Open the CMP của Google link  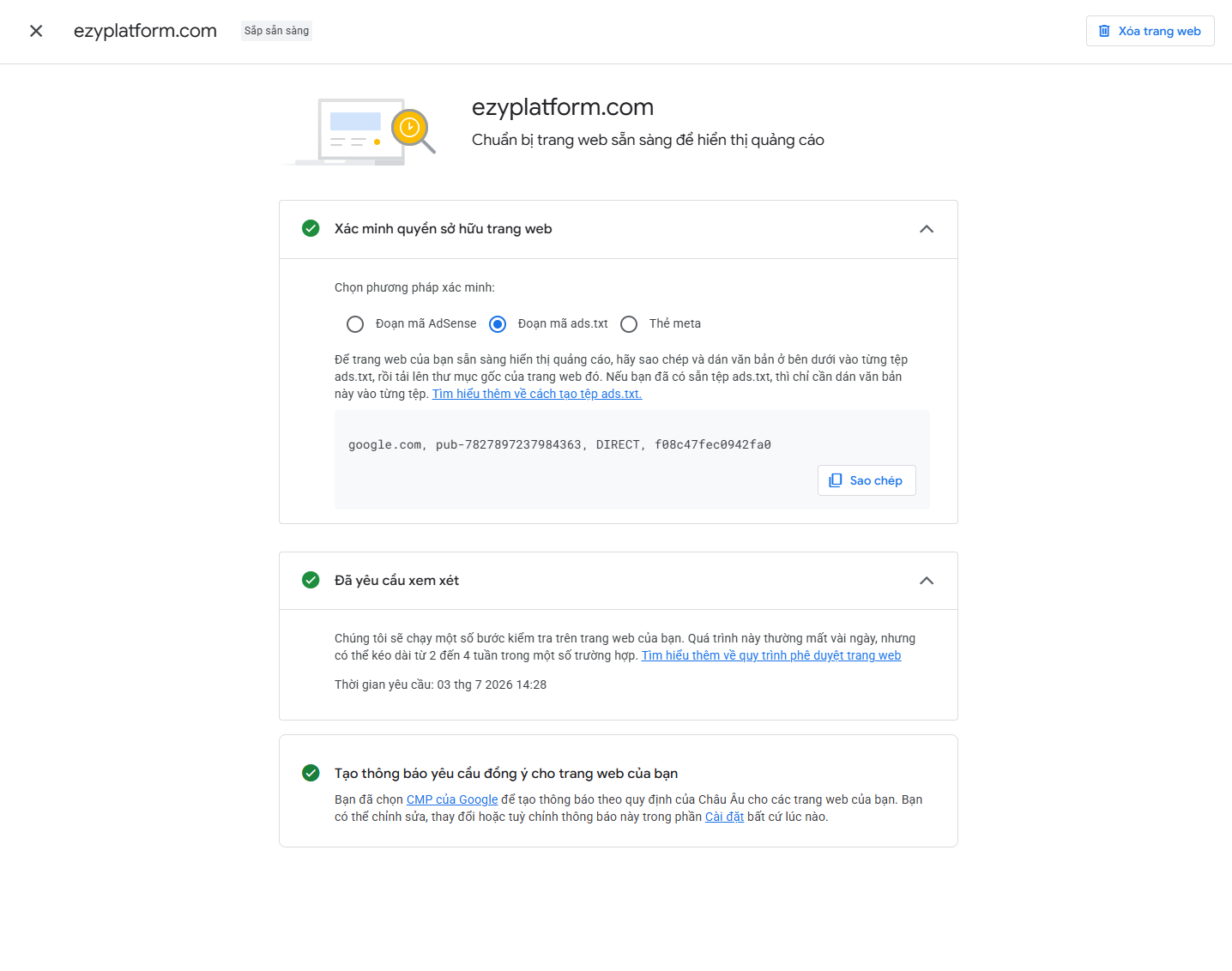(452, 799)
